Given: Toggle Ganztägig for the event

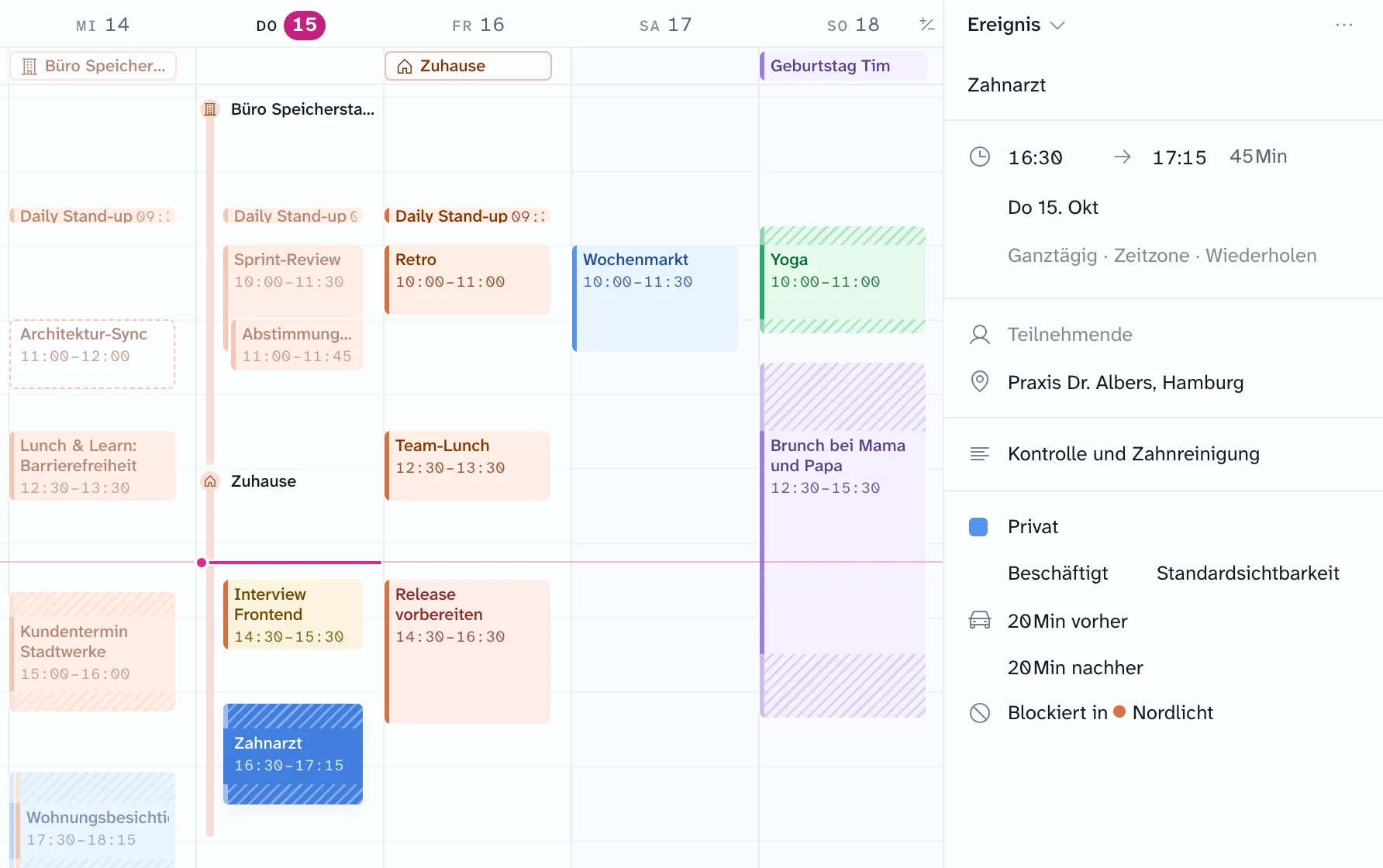Looking at the screenshot, I should point(1052,256).
